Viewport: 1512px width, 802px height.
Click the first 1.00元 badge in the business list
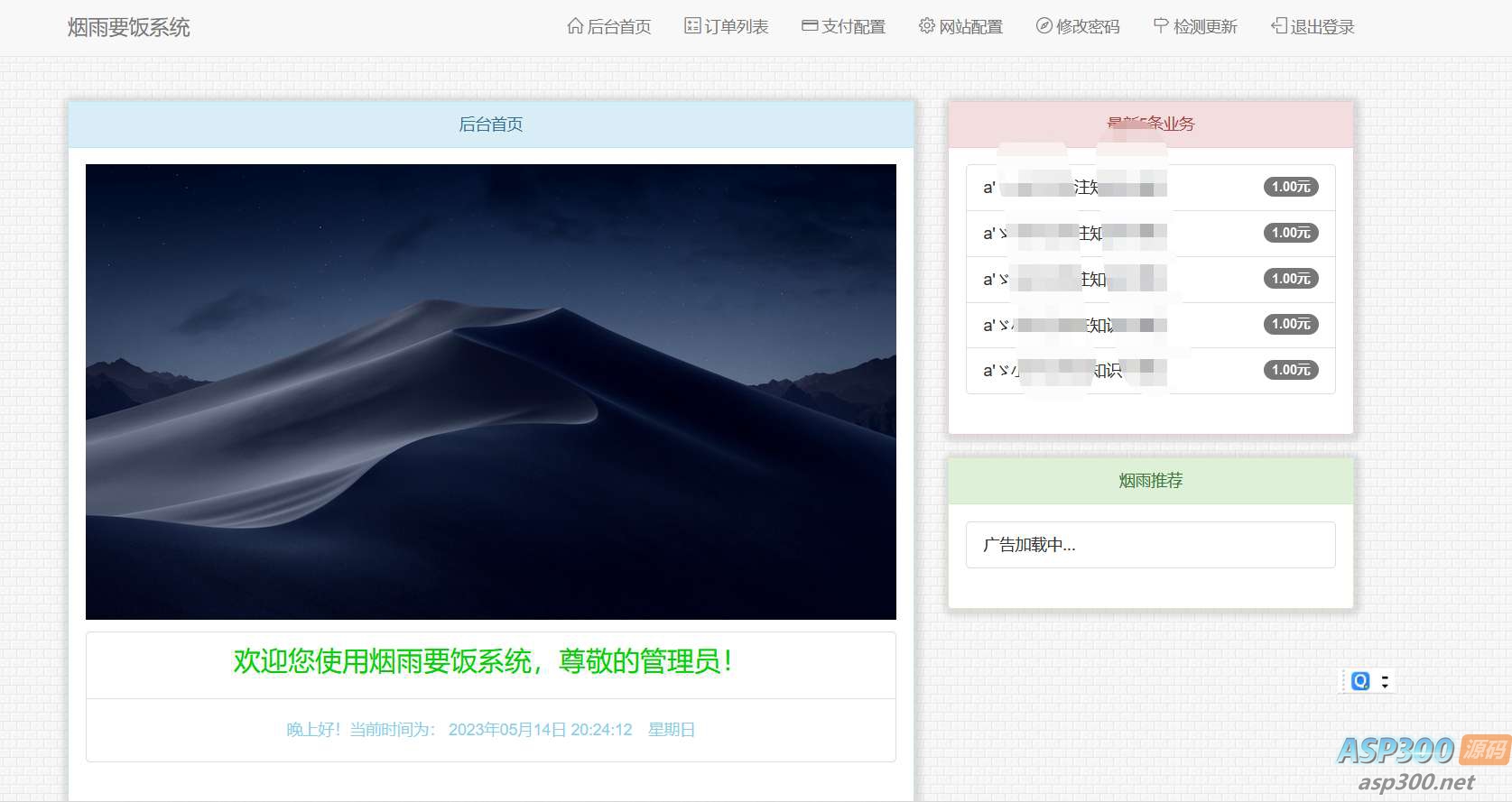click(1290, 187)
